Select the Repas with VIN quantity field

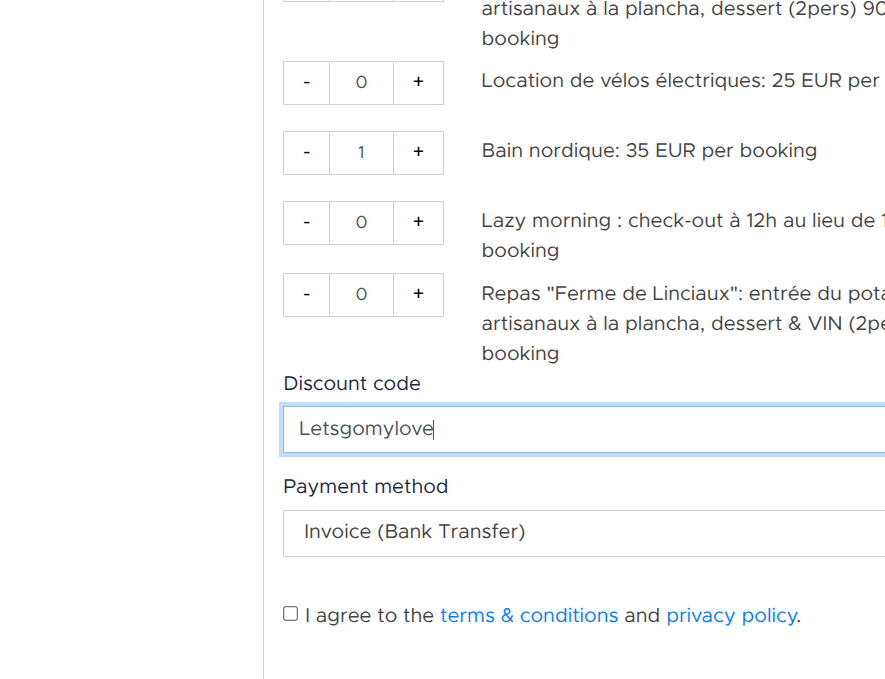click(x=361, y=295)
